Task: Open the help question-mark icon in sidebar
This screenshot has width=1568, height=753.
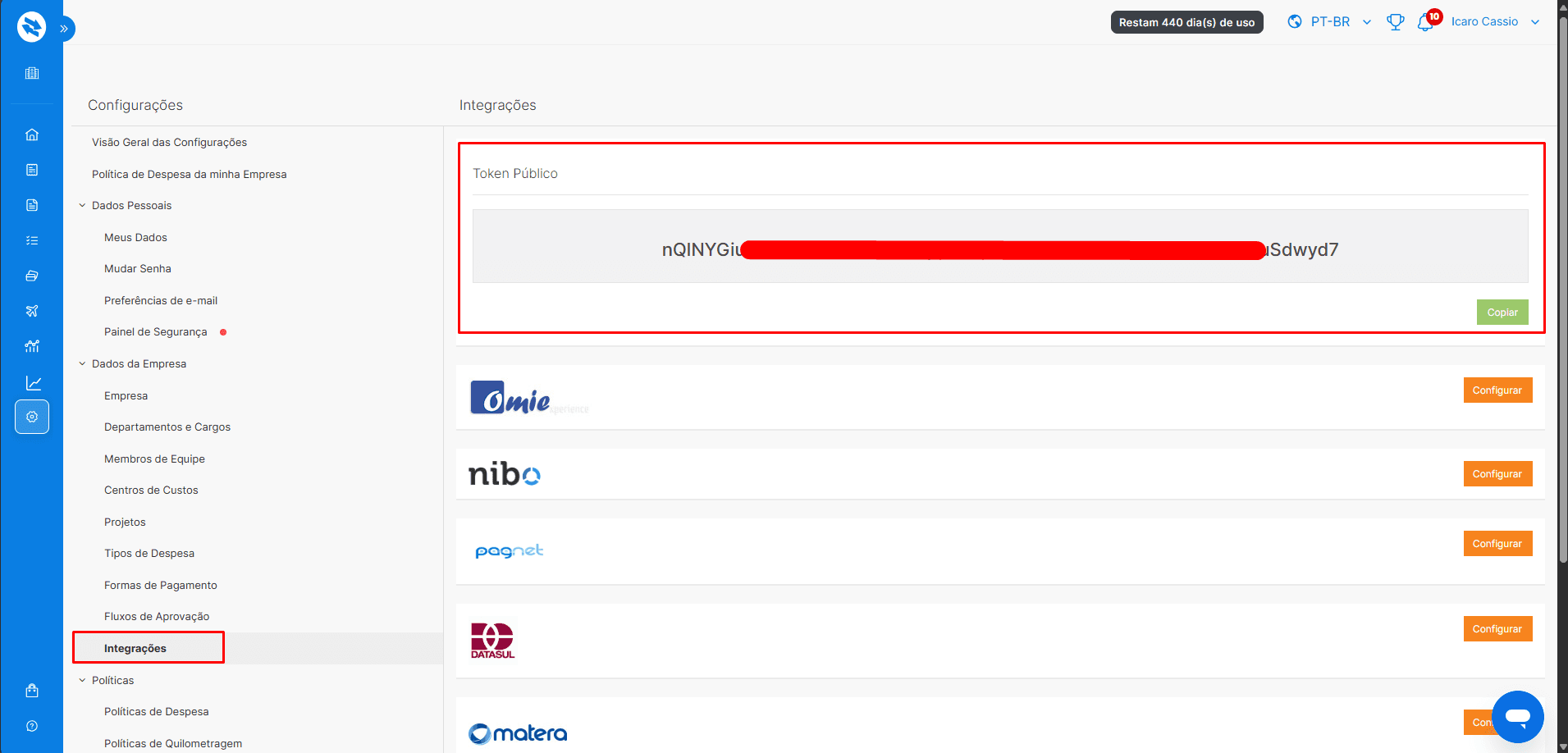Action: [x=32, y=726]
